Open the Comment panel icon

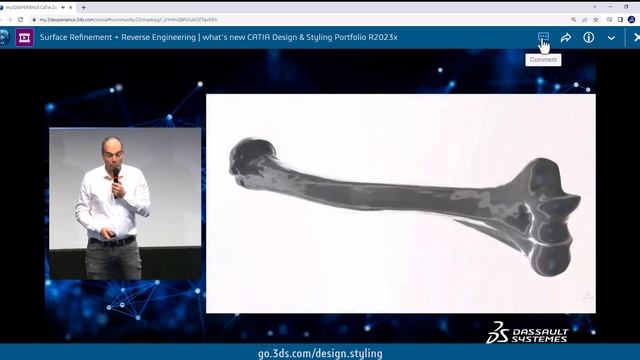(x=543, y=37)
